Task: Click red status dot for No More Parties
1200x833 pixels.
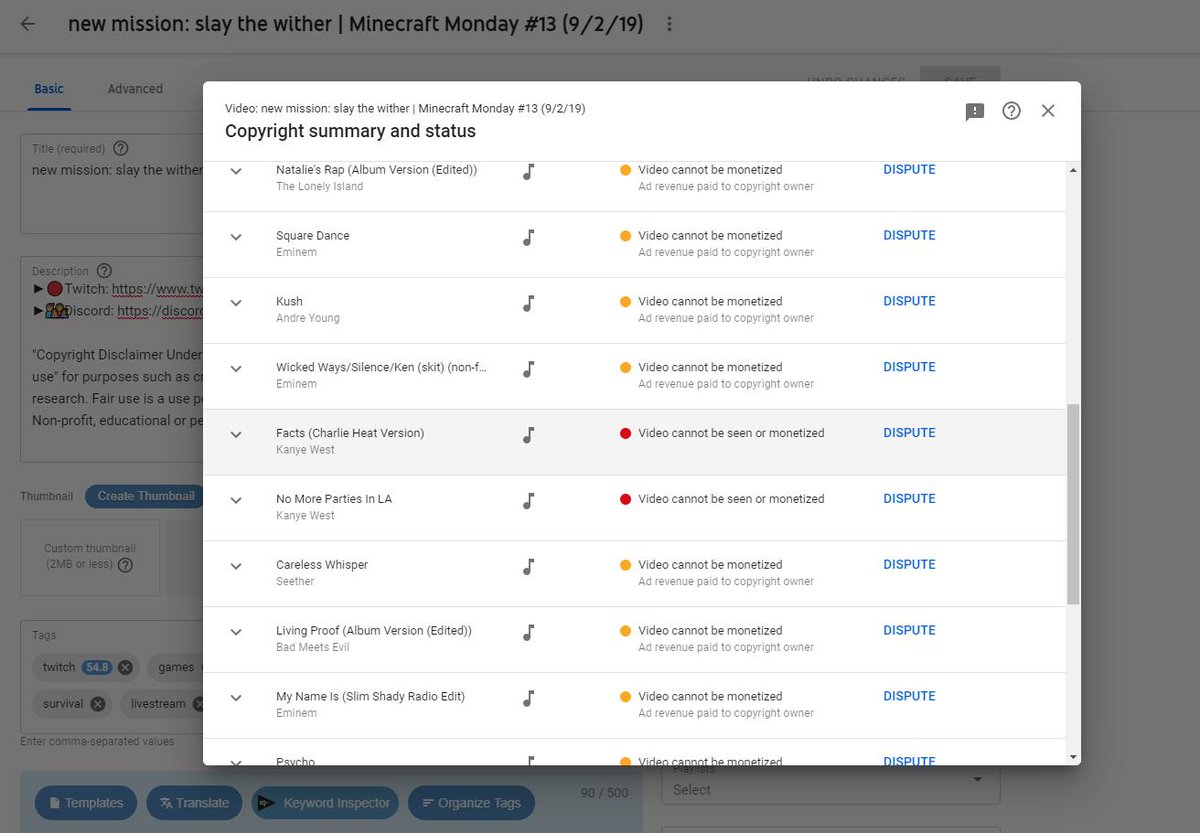Action: (626, 499)
